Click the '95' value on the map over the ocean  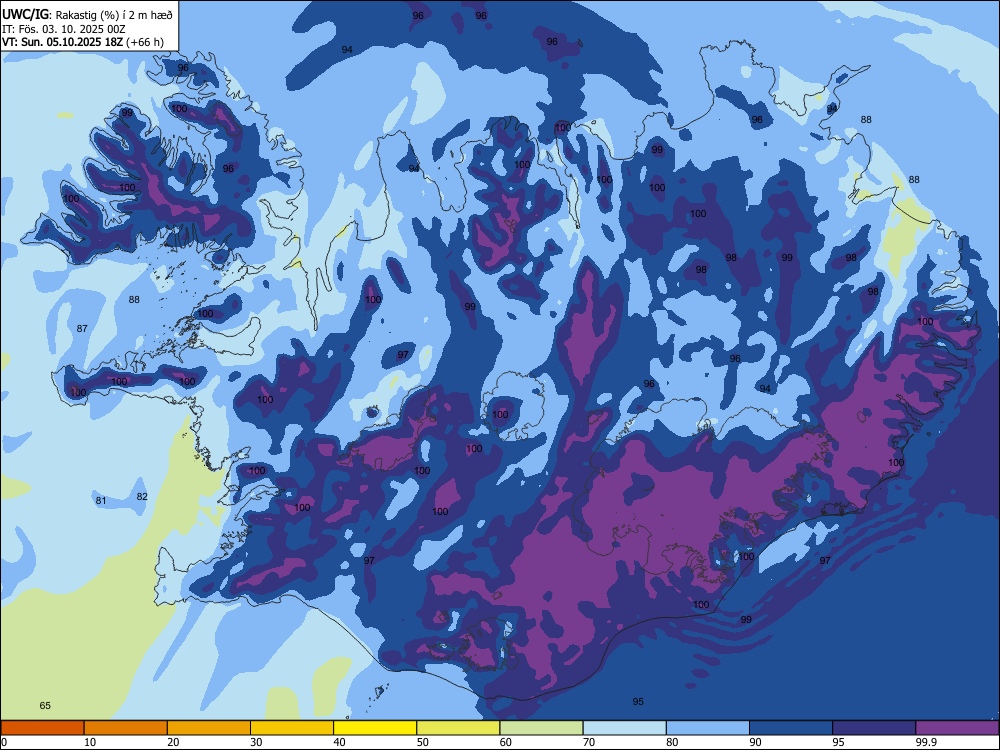638,702
